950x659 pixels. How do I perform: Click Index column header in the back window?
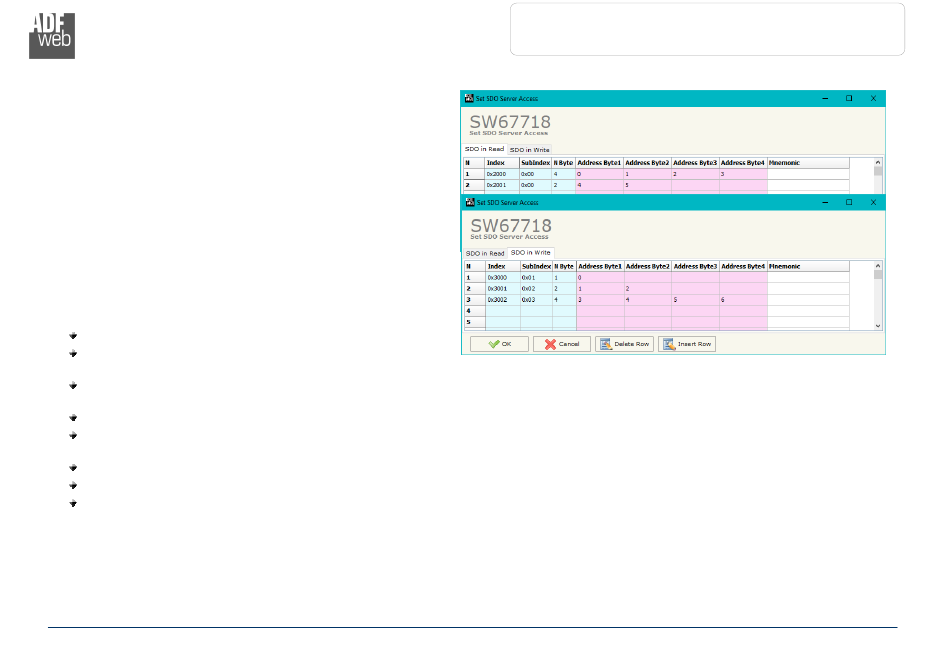click(502, 163)
